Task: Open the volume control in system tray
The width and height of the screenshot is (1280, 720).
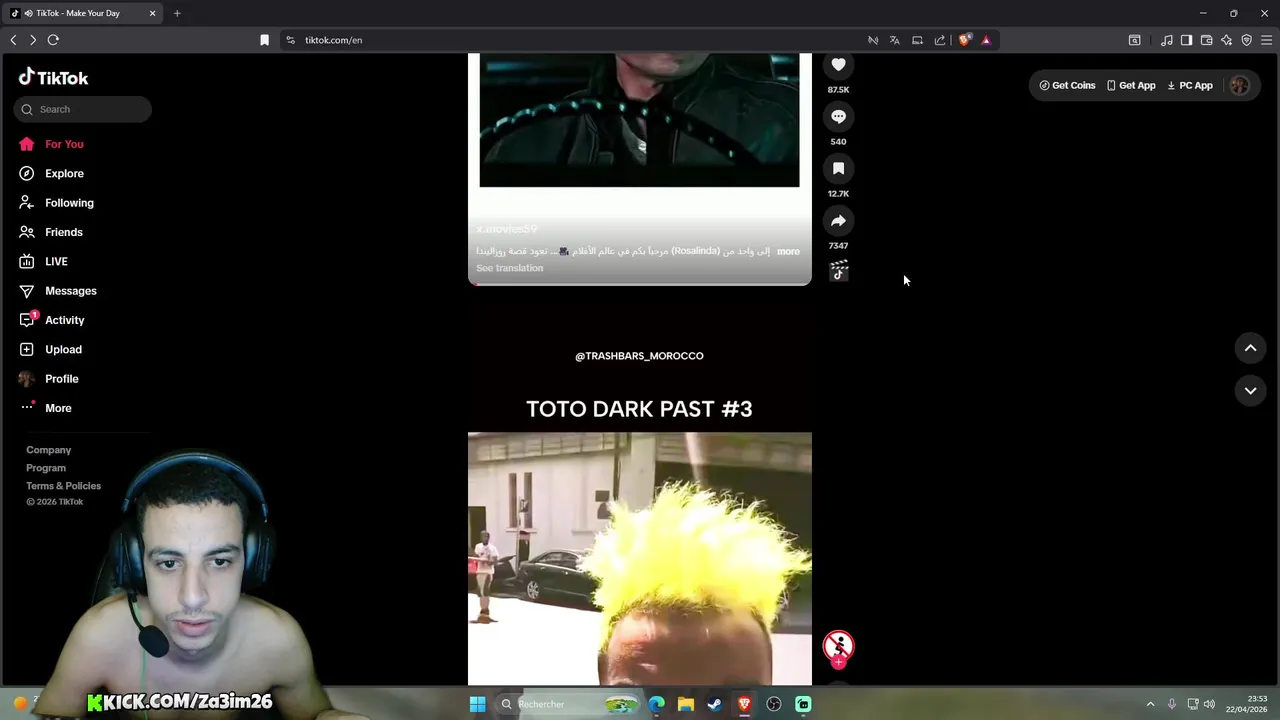Action: [x=1209, y=704]
